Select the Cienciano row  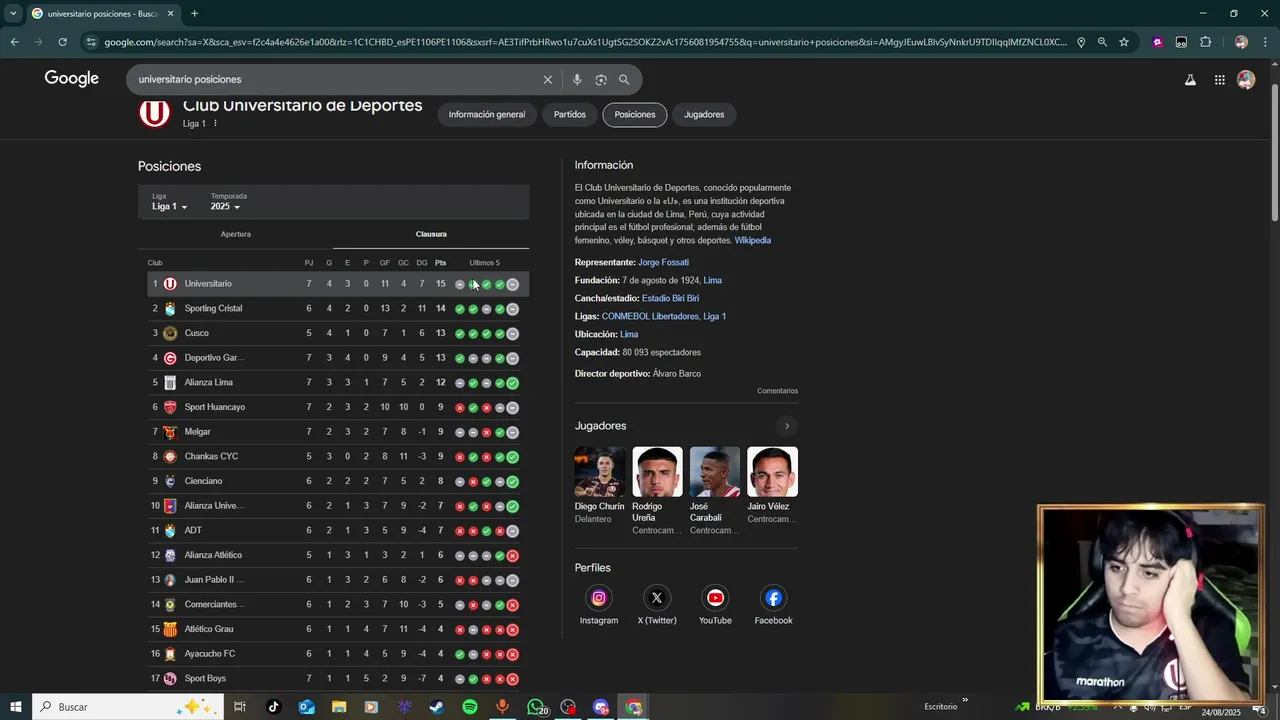[338, 481]
